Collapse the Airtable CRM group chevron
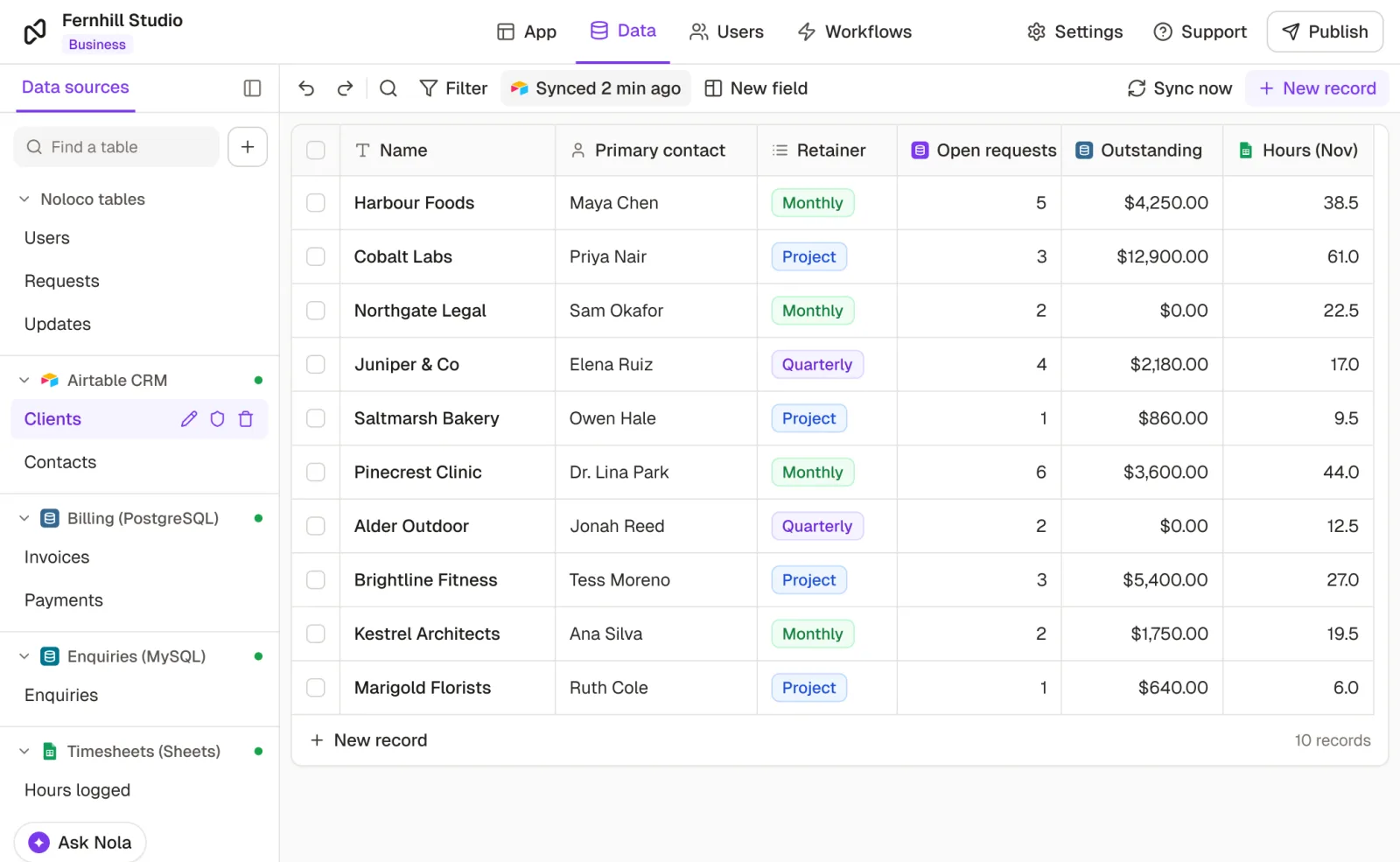The height and width of the screenshot is (862, 1400). tap(24, 381)
